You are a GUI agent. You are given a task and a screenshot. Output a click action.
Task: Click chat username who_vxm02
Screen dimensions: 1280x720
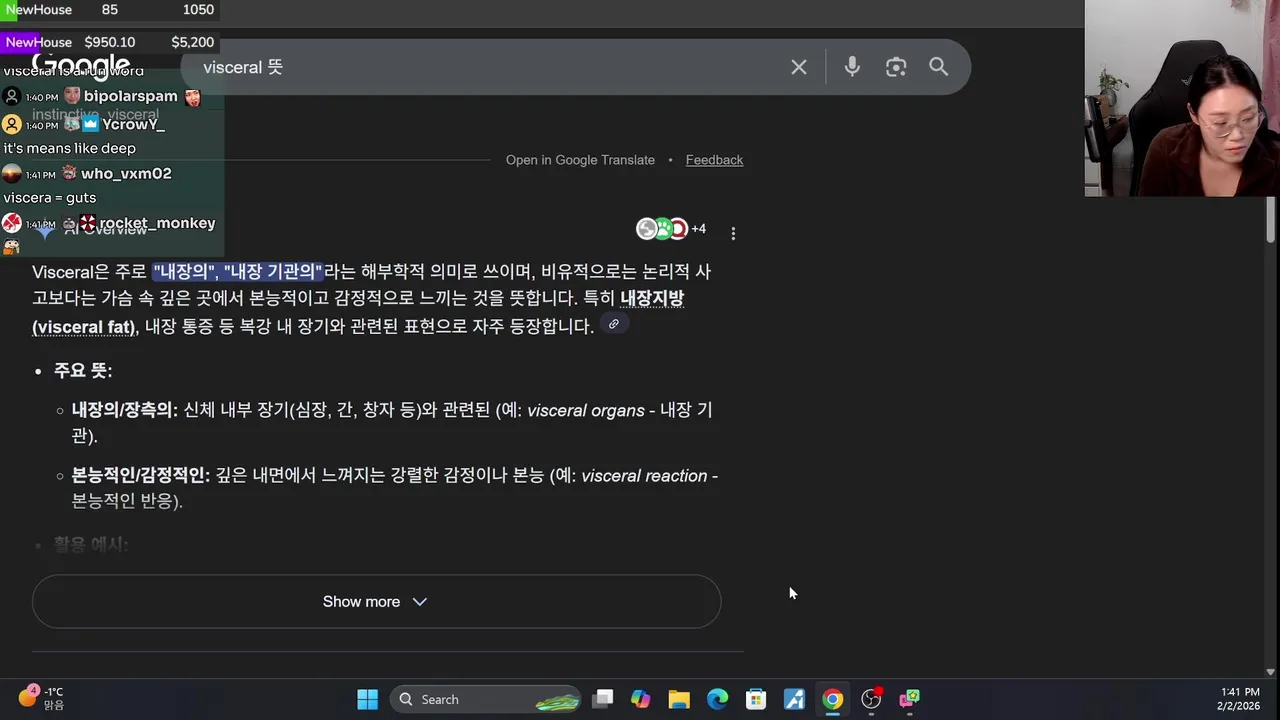(126, 173)
